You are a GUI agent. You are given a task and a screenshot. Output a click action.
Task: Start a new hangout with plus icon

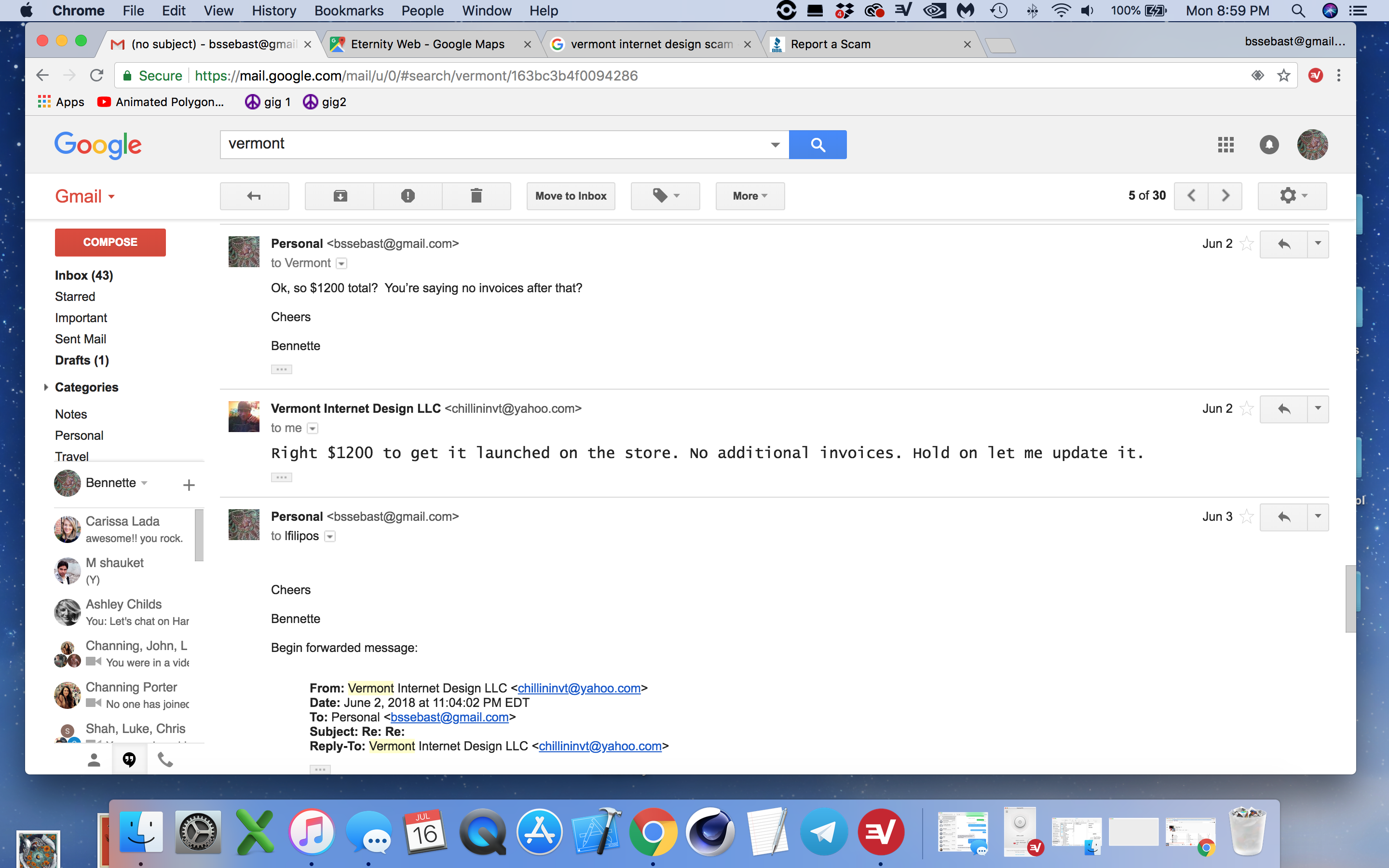(x=189, y=485)
